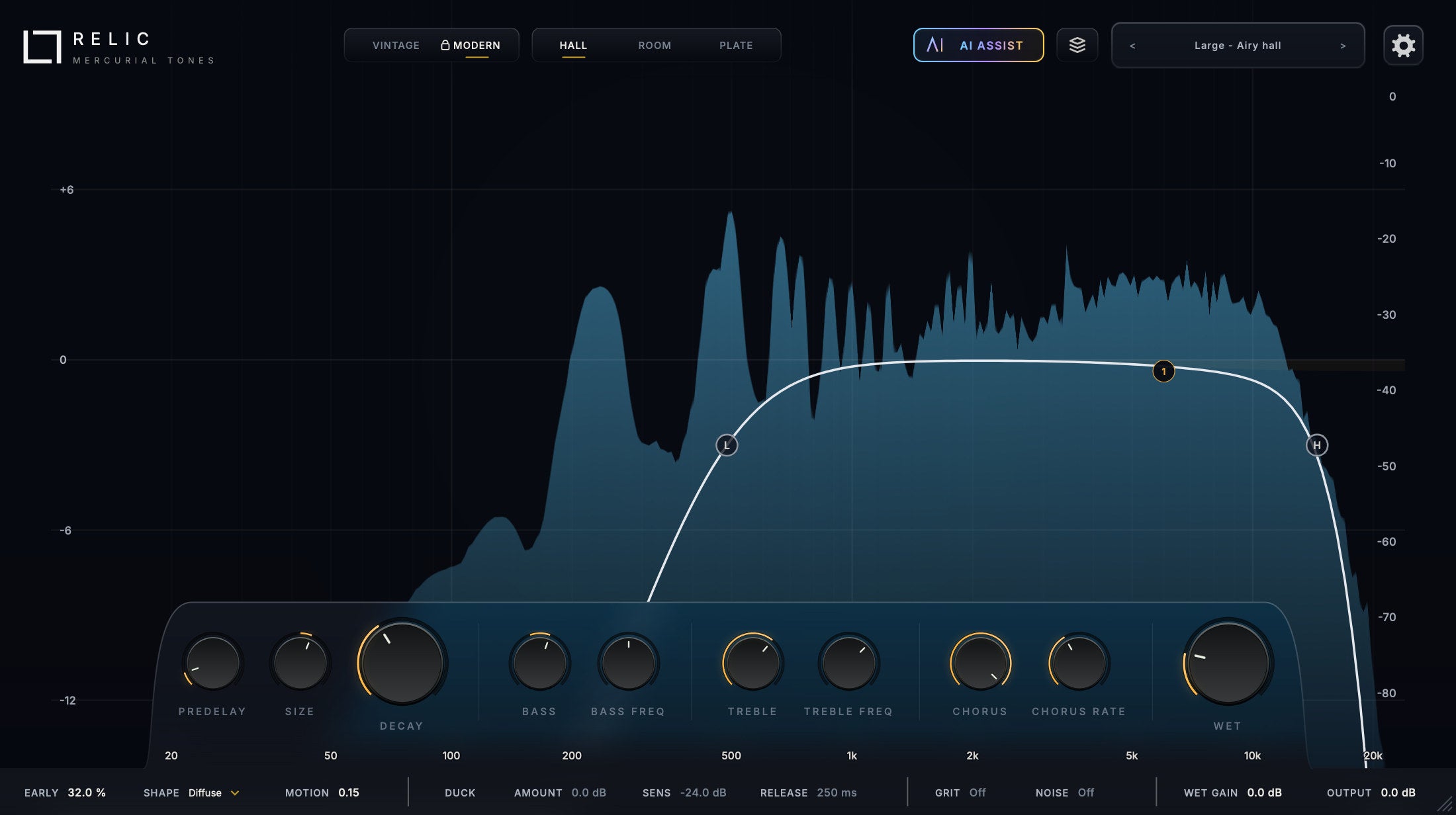The height and width of the screenshot is (815, 1456).
Task: Toggle Noise Off value
Action: (x=1085, y=793)
